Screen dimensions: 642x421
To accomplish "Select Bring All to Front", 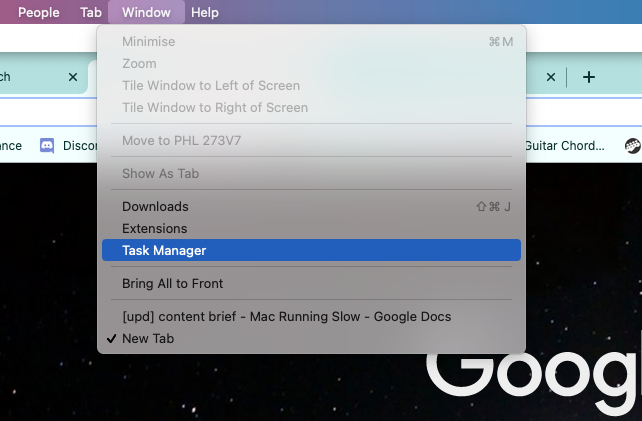I will (x=311, y=283).
